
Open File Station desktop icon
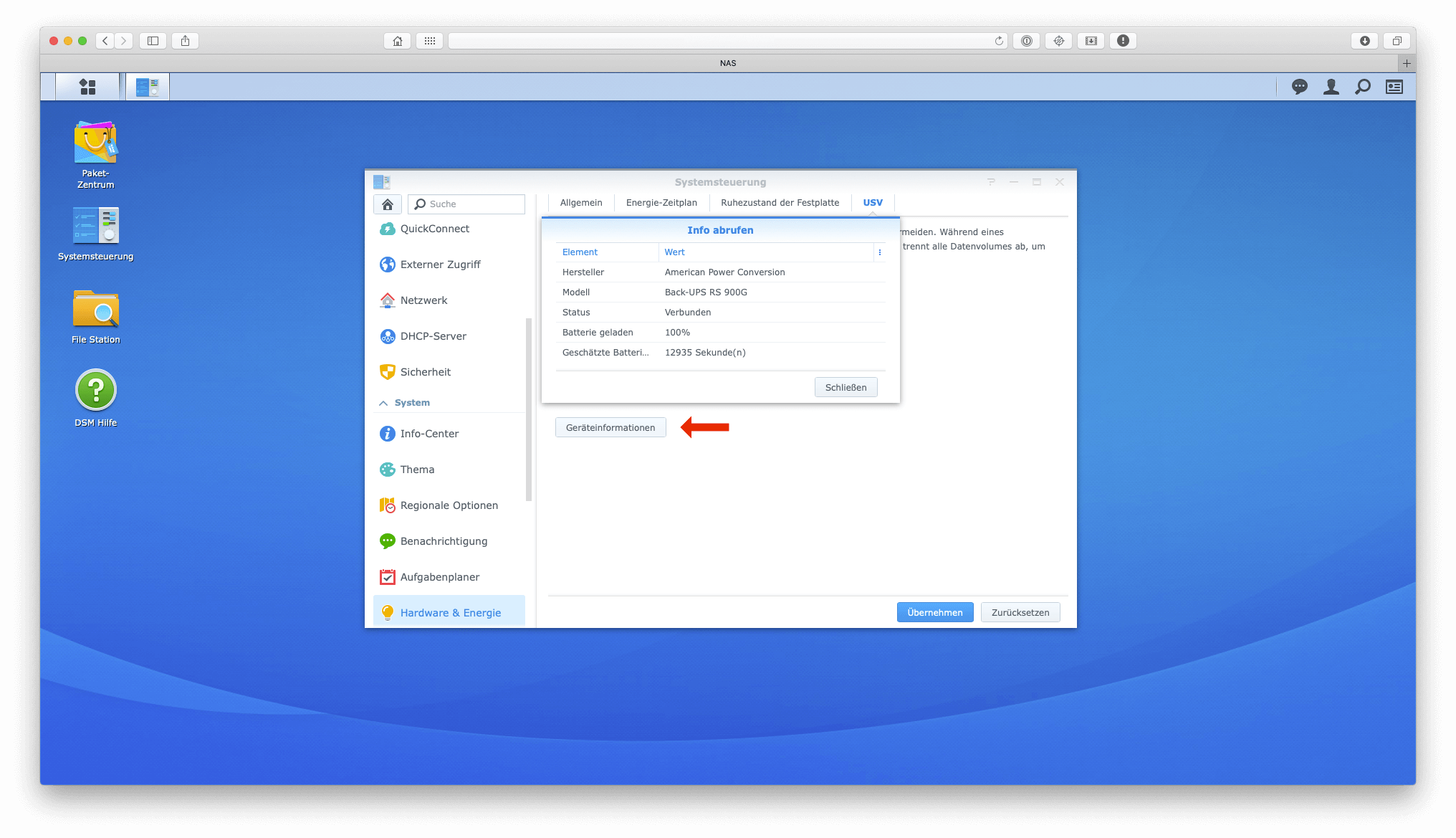click(95, 317)
